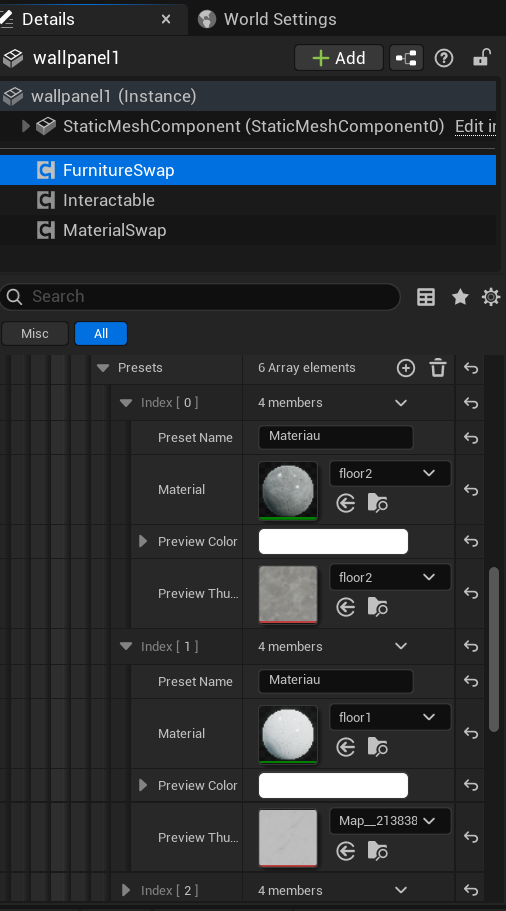Reset Index 0 Material to default

tap(471, 490)
